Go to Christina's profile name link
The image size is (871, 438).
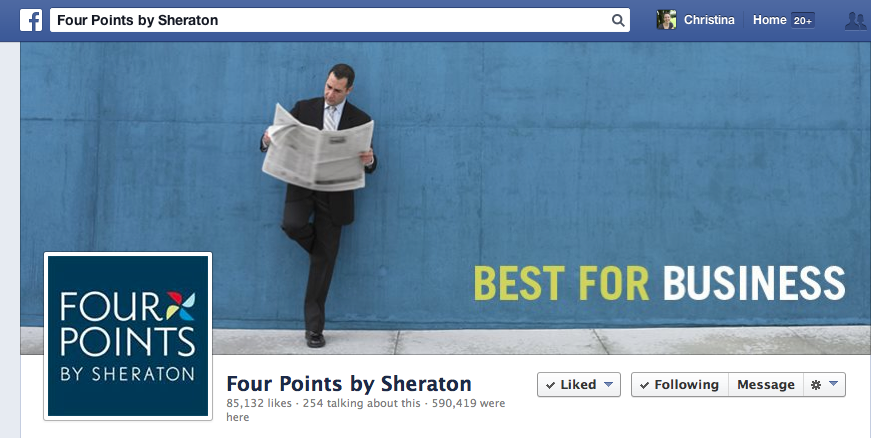(709, 20)
